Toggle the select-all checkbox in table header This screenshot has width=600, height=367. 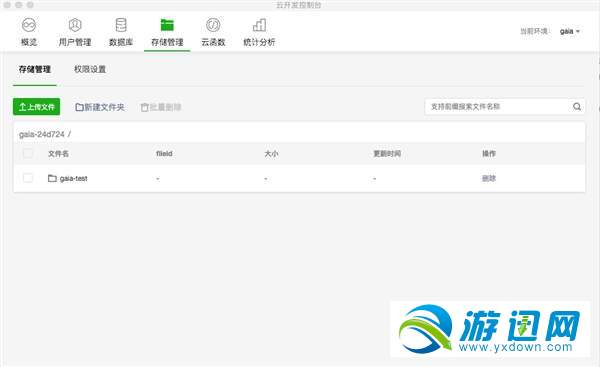click(28, 153)
